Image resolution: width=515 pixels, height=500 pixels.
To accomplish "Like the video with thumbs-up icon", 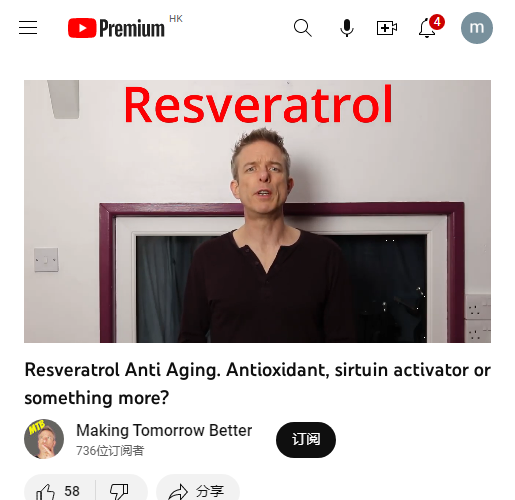I will click(45, 492).
